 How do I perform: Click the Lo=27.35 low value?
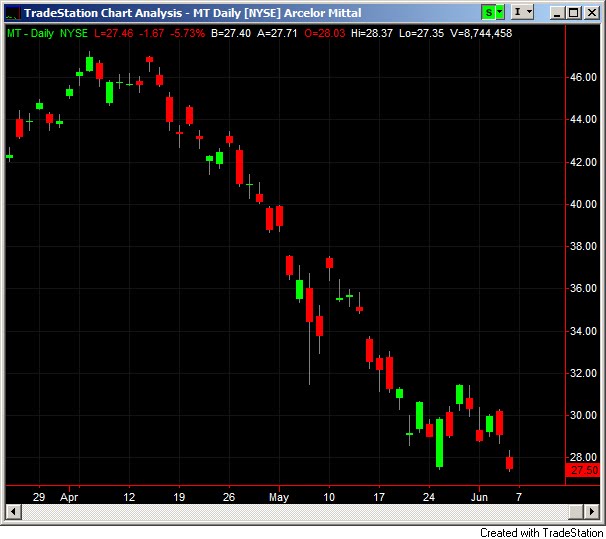point(421,33)
